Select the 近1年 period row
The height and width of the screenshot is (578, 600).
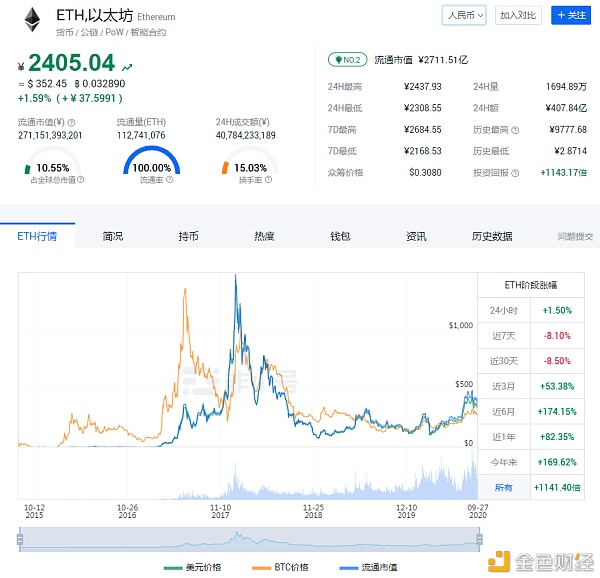click(x=531, y=436)
